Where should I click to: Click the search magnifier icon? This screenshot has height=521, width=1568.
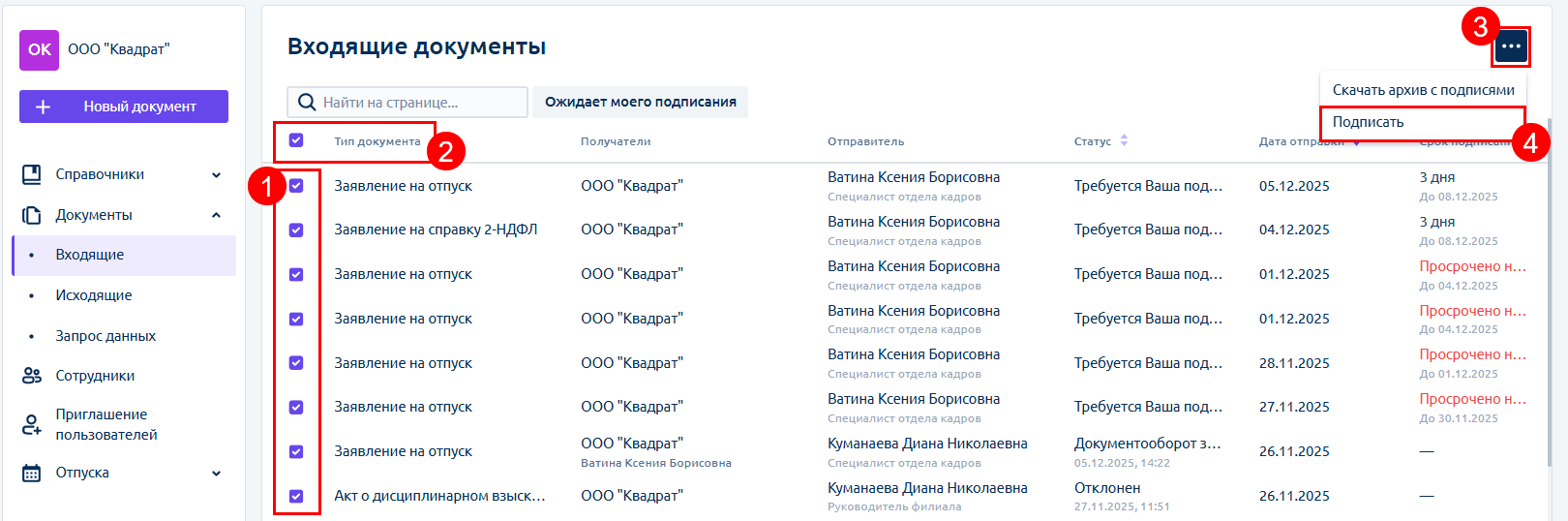tap(307, 103)
